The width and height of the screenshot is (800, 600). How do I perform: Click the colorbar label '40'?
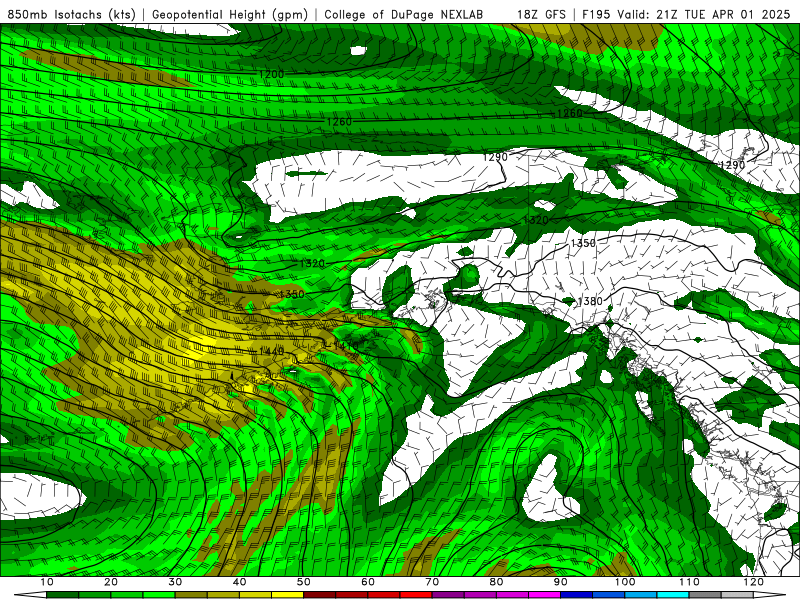coord(239,582)
